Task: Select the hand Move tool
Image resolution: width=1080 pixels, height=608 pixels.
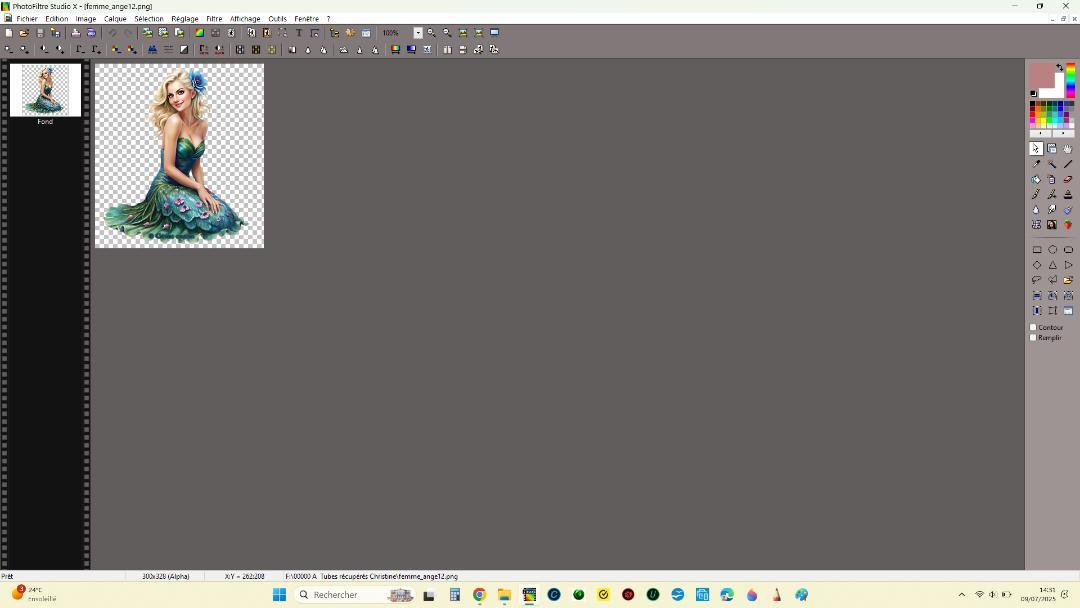Action: pos(1068,149)
